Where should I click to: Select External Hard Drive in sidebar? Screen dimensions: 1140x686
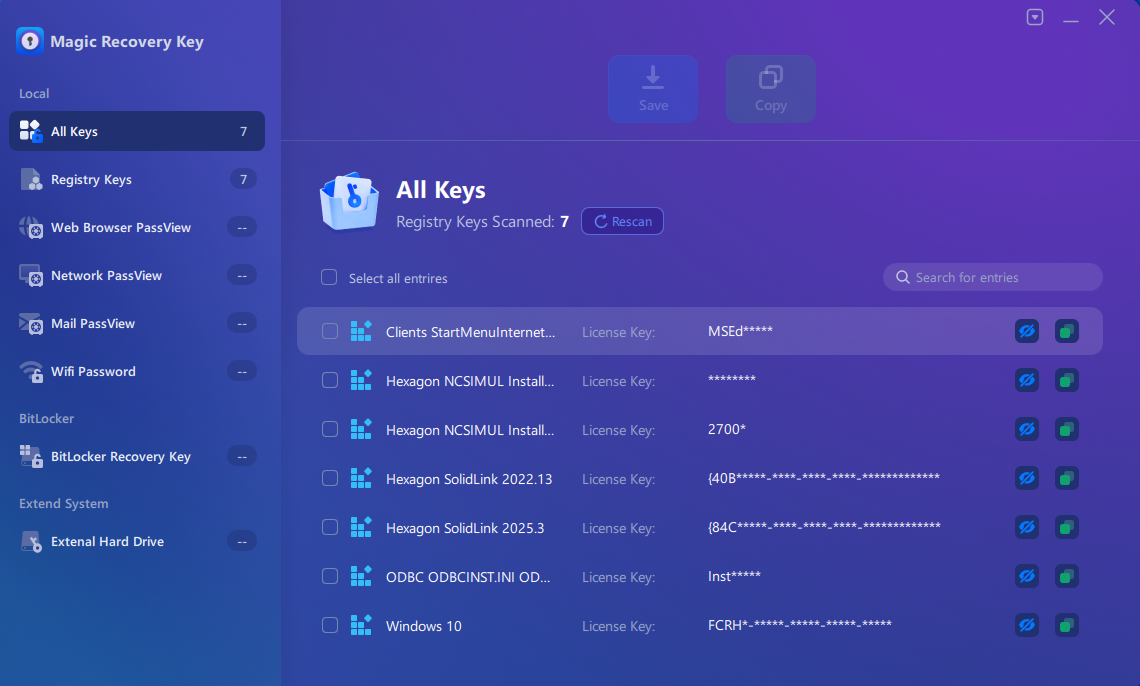click(107, 541)
